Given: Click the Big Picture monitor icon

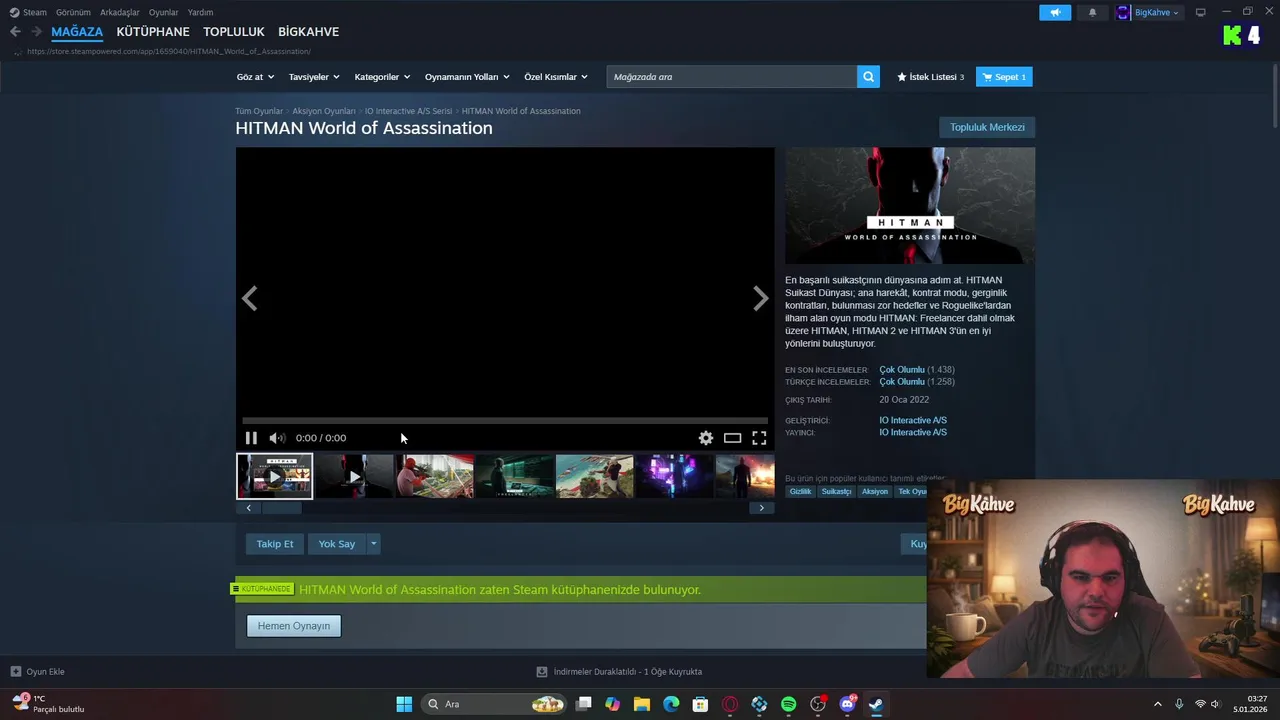Looking at the screenshot, I should coord(1200,12).
